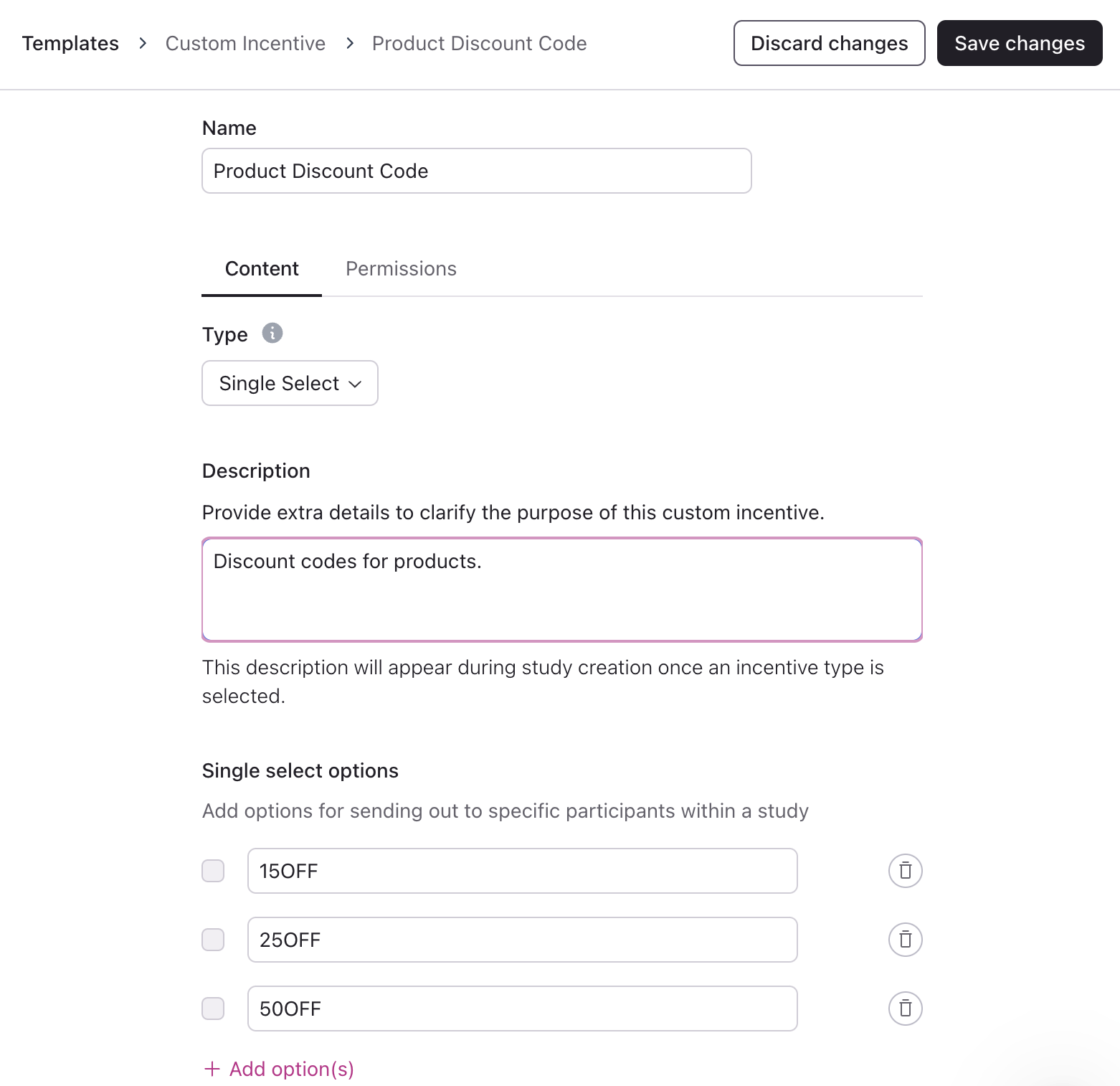This screenshot has height=1086, width=1120.
Task: Edit the 50OFF option text field
Action: pyautogui.click(x=522, y=1009)
